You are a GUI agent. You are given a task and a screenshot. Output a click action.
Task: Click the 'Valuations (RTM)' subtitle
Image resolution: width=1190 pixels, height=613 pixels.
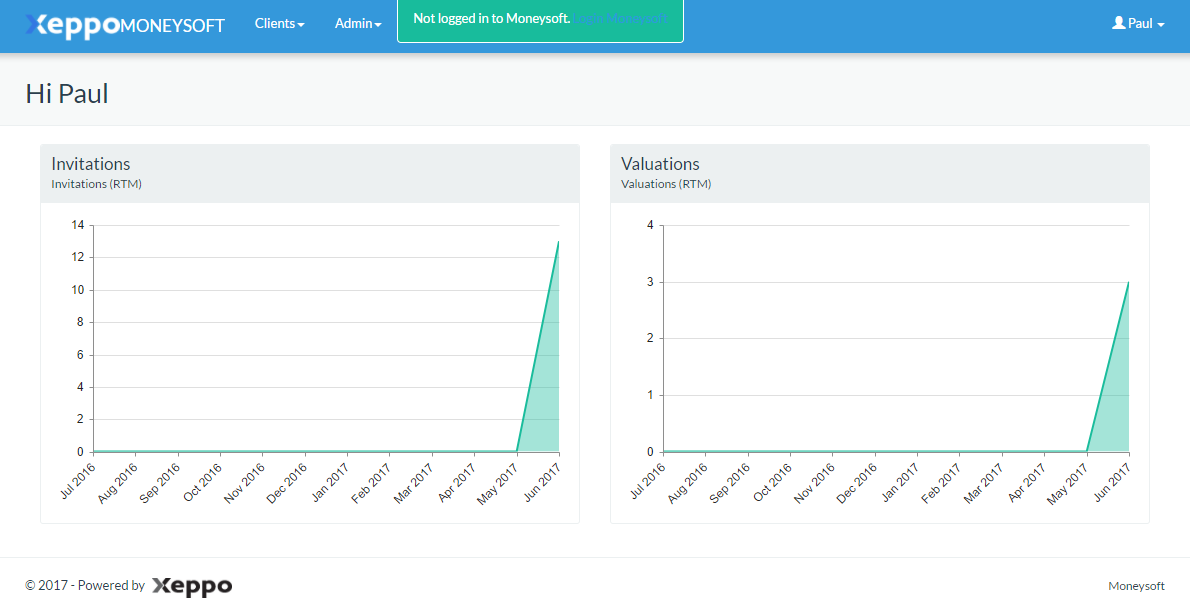point(666,184)
